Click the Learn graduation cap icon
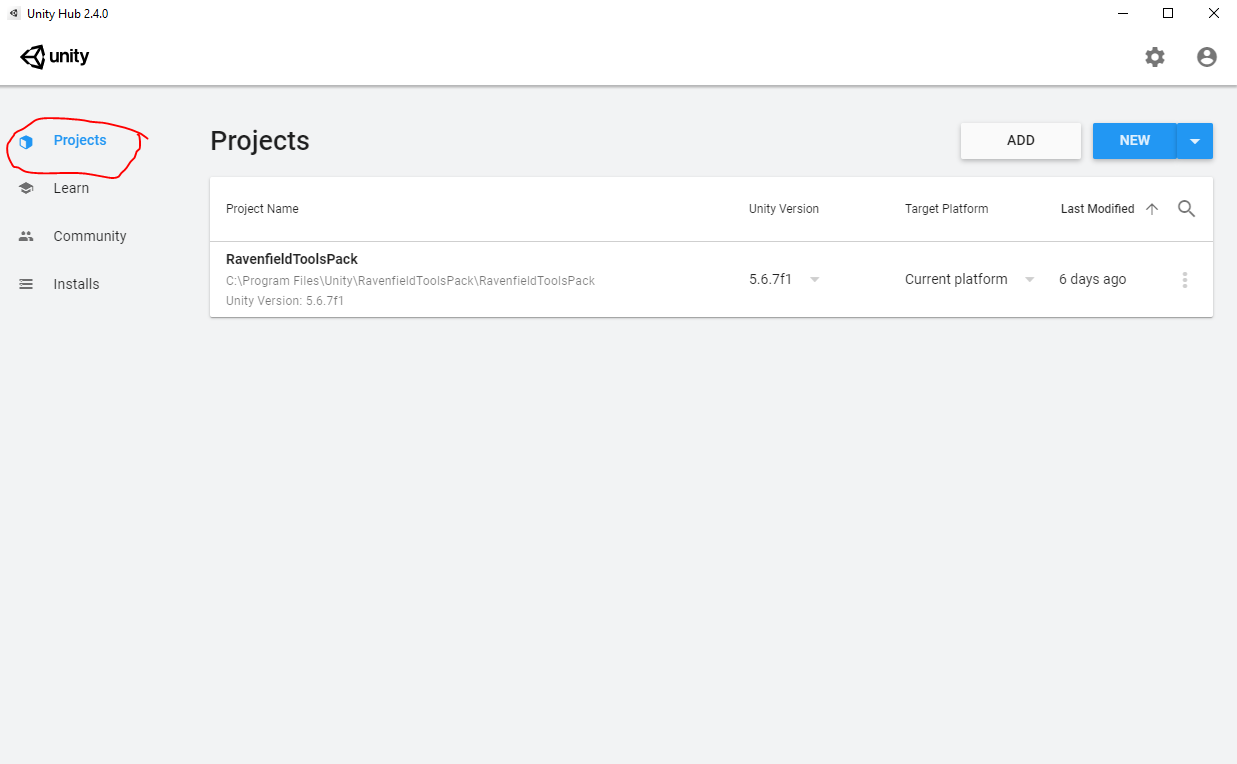Image resolution: width=1237 pixels, height=764 pixels. coord(26,189)
